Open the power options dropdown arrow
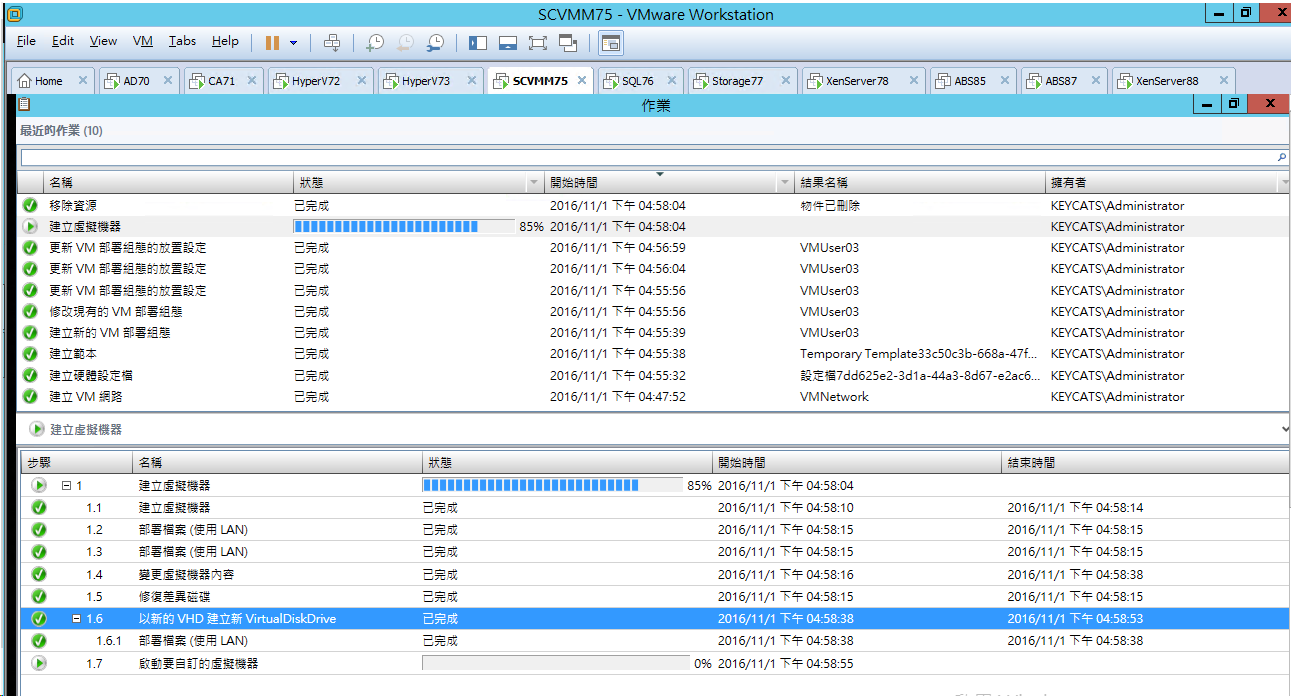The height and width of the screenshot is (696, 1291). pos(293,43)
